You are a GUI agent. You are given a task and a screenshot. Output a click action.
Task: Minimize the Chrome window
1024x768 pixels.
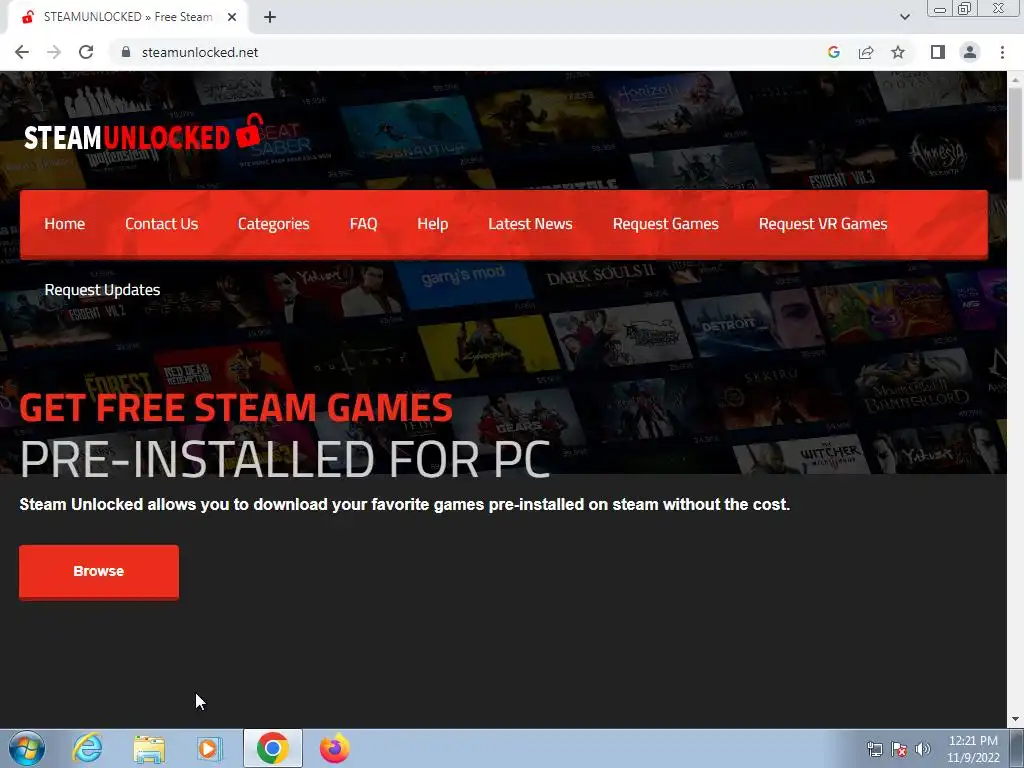pyautogui.click(x=940, y=9)
